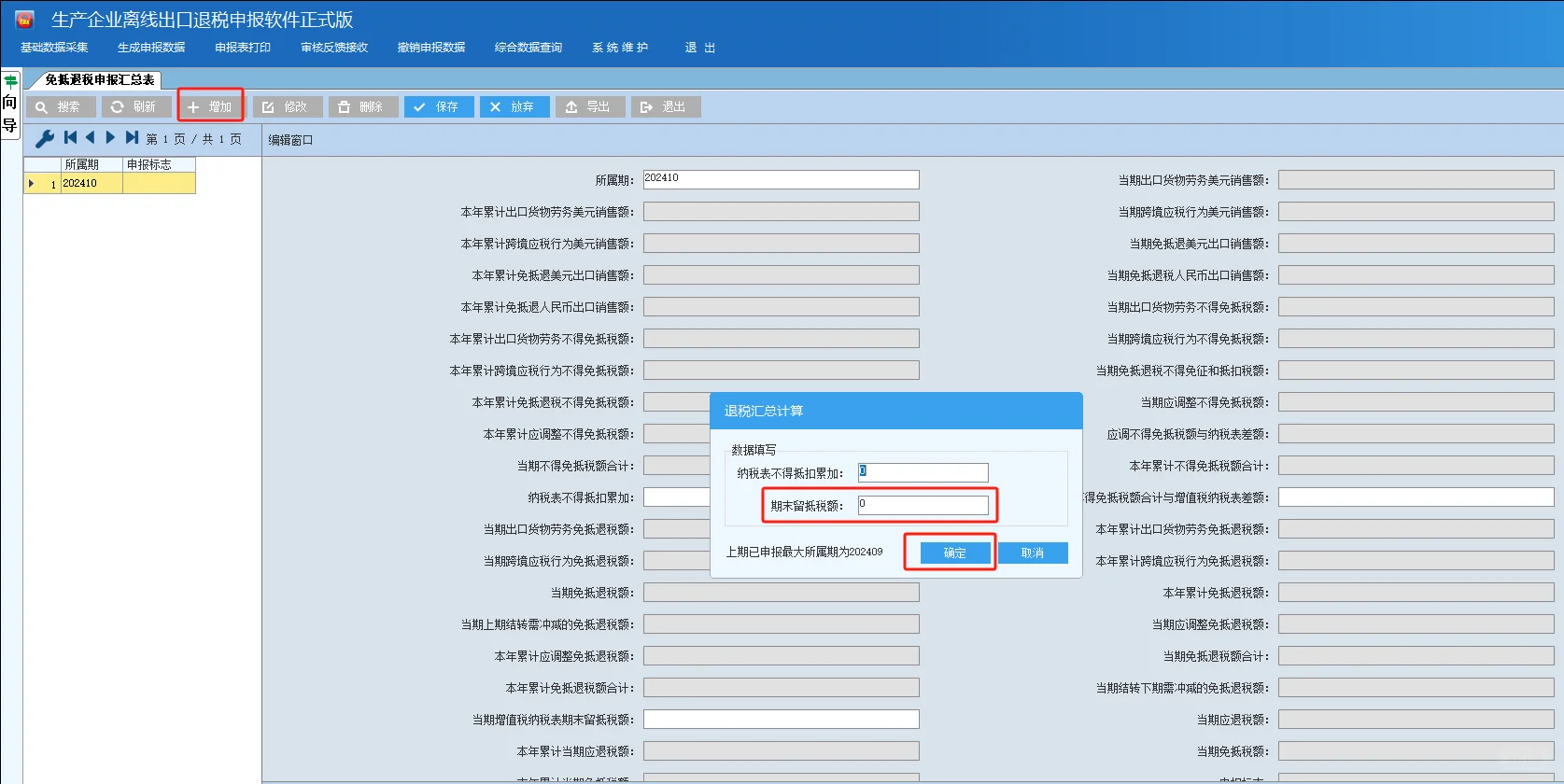Open the 综合数据查询 menu
This screenshot has height=784, width=1564.
pos(528,48)
